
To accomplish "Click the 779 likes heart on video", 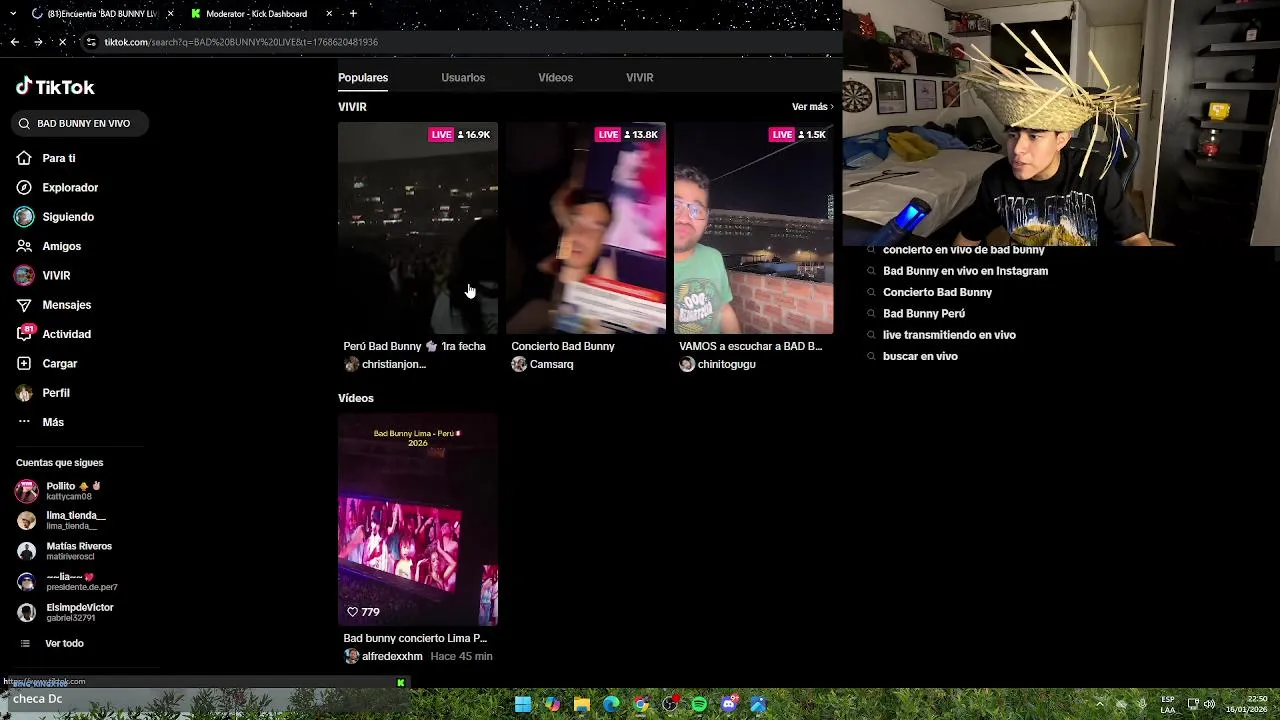I will pyautogui.click(x=352, y=612).
